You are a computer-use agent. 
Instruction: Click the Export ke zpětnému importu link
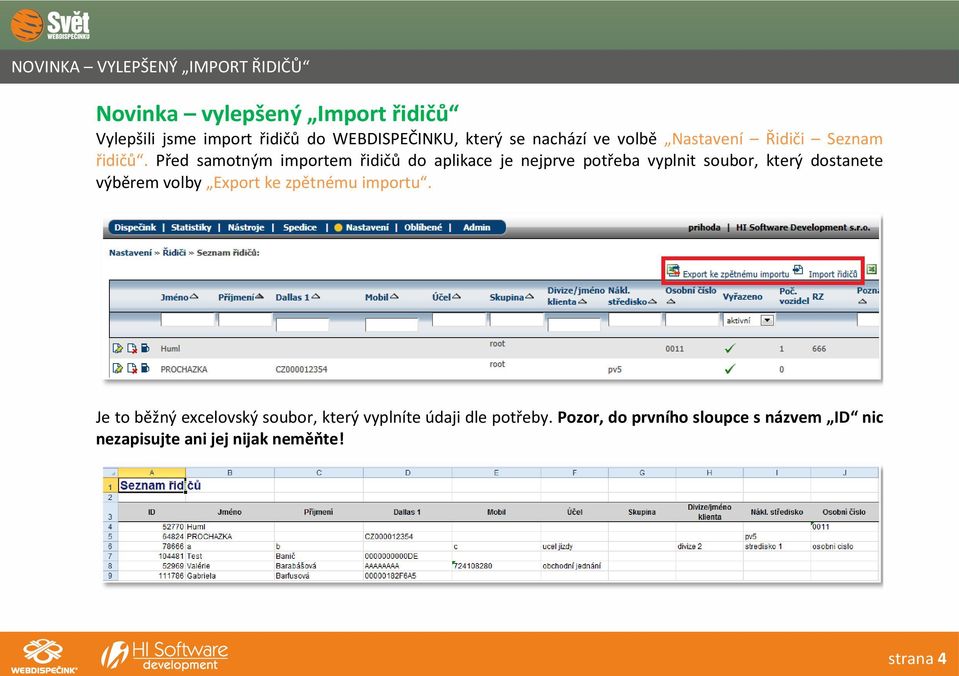coord(736,274)
